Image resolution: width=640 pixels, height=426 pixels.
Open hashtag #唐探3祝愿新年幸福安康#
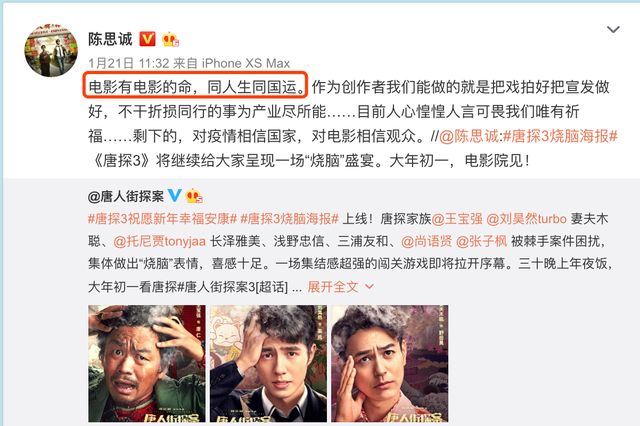[x=162, y=219]
